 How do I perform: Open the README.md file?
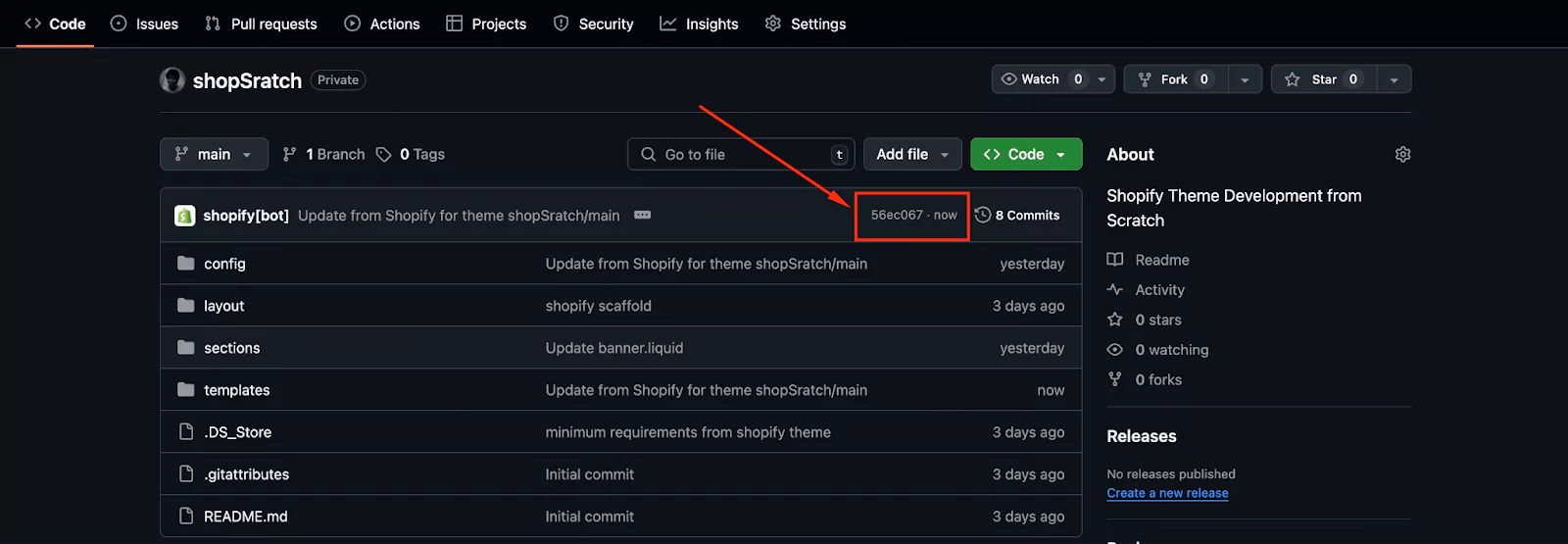point(245,517)
